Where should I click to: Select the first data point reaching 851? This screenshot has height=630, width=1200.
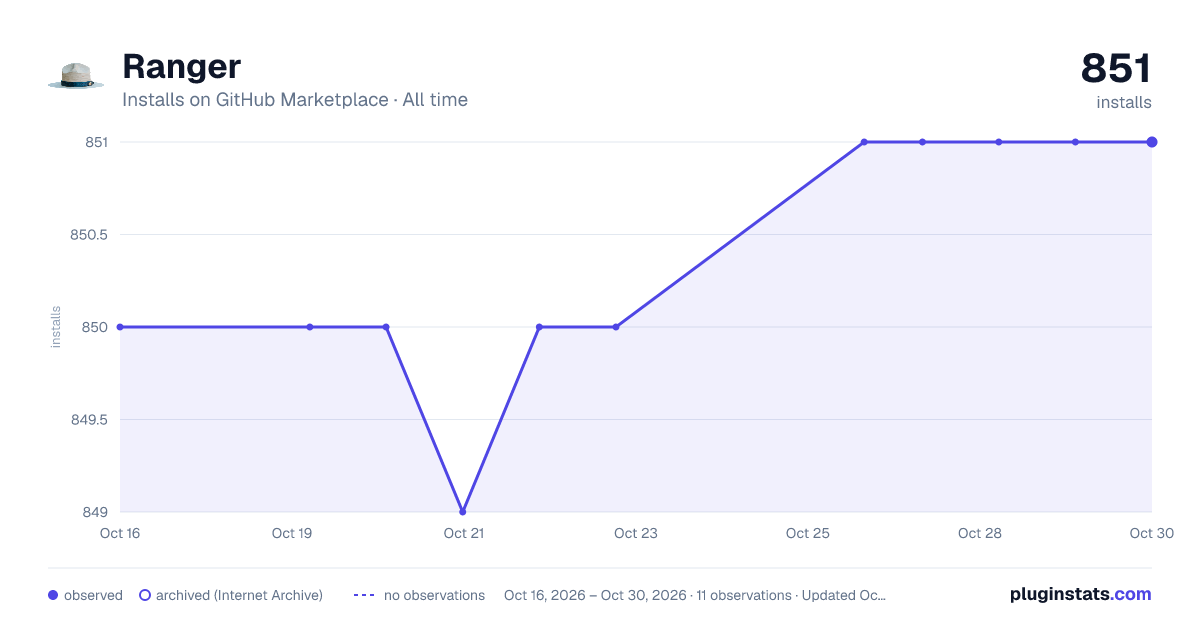pyautogui.click(x=864, y=142)
